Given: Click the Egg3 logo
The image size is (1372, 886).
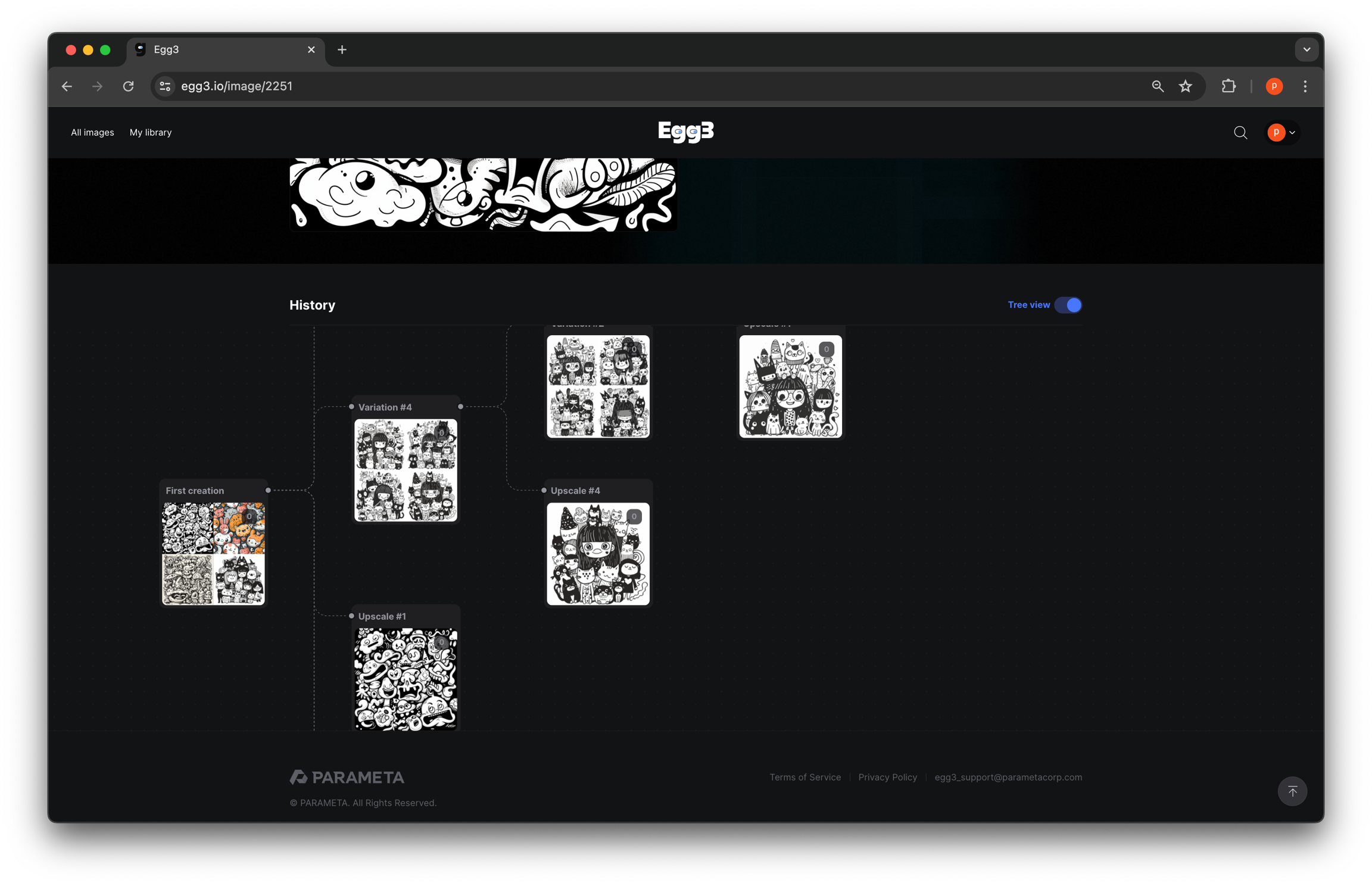Looking at the screenshot, I should 686,132.
